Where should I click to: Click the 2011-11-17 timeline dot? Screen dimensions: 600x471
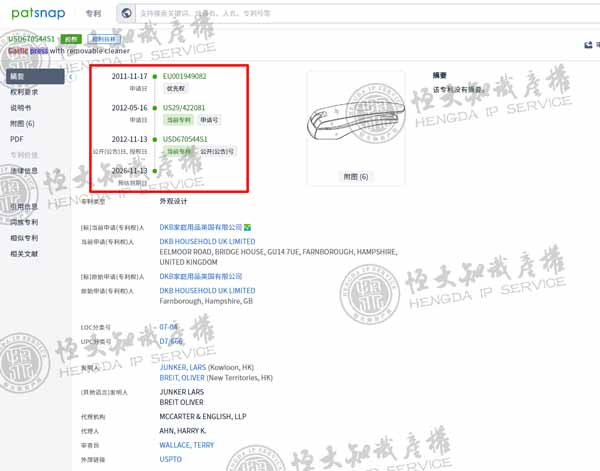pos(155,77)
